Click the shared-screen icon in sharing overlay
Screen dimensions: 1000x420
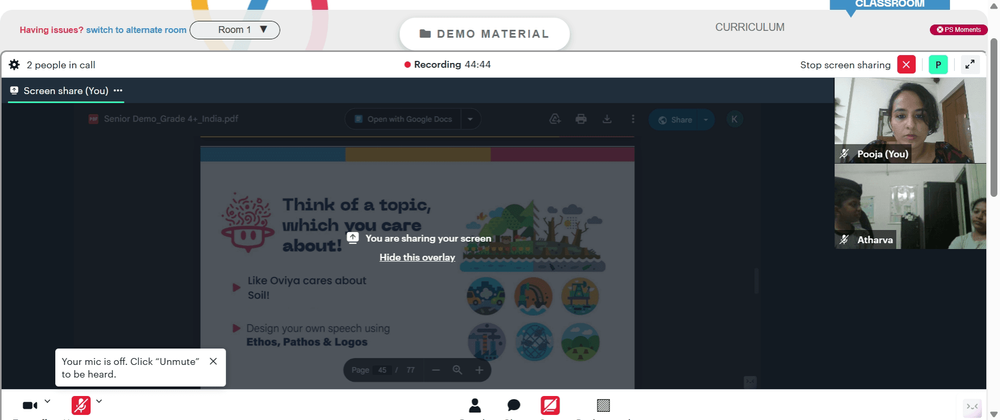[x=353, y=238]
